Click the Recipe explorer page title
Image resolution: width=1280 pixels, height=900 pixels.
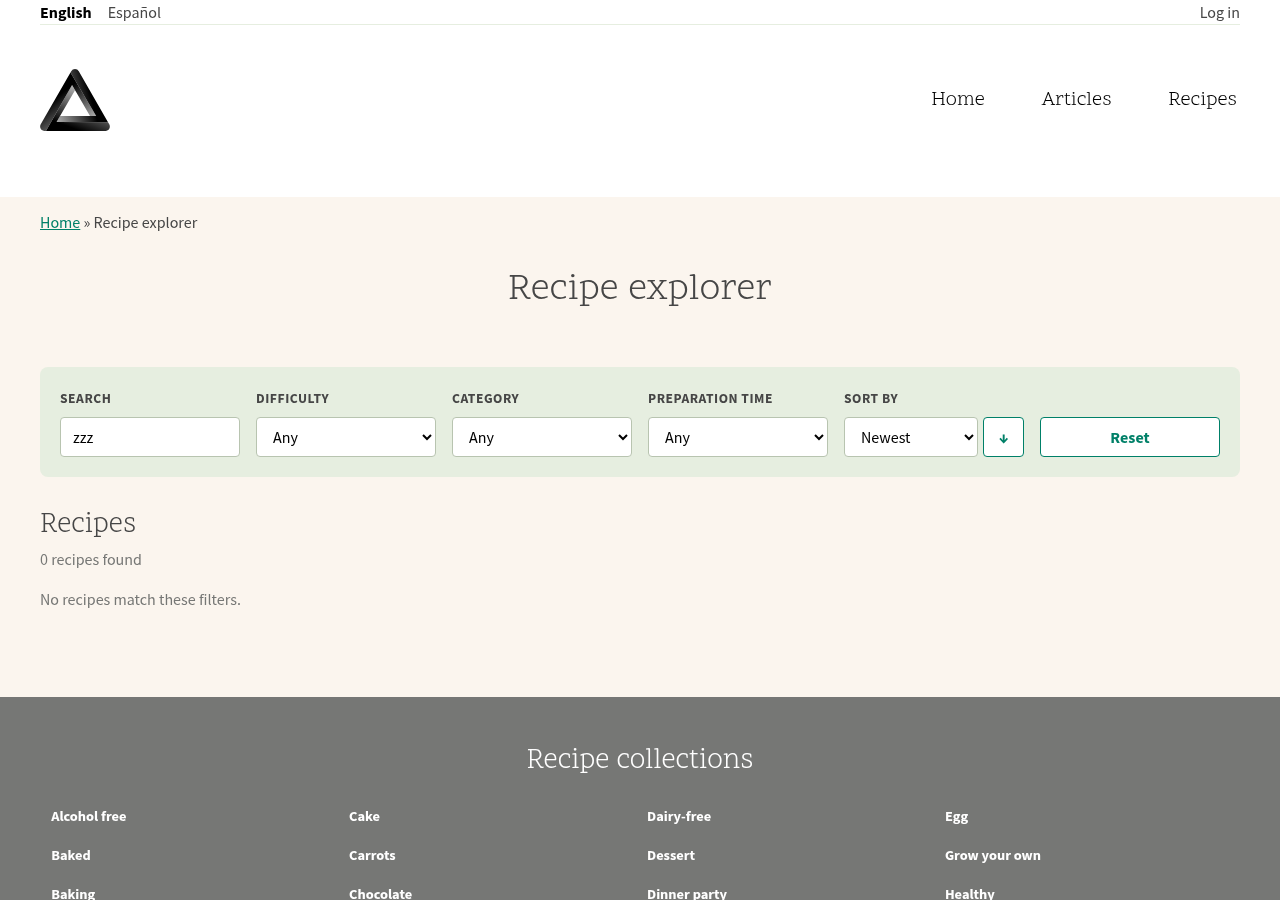(x=640, y=287)
